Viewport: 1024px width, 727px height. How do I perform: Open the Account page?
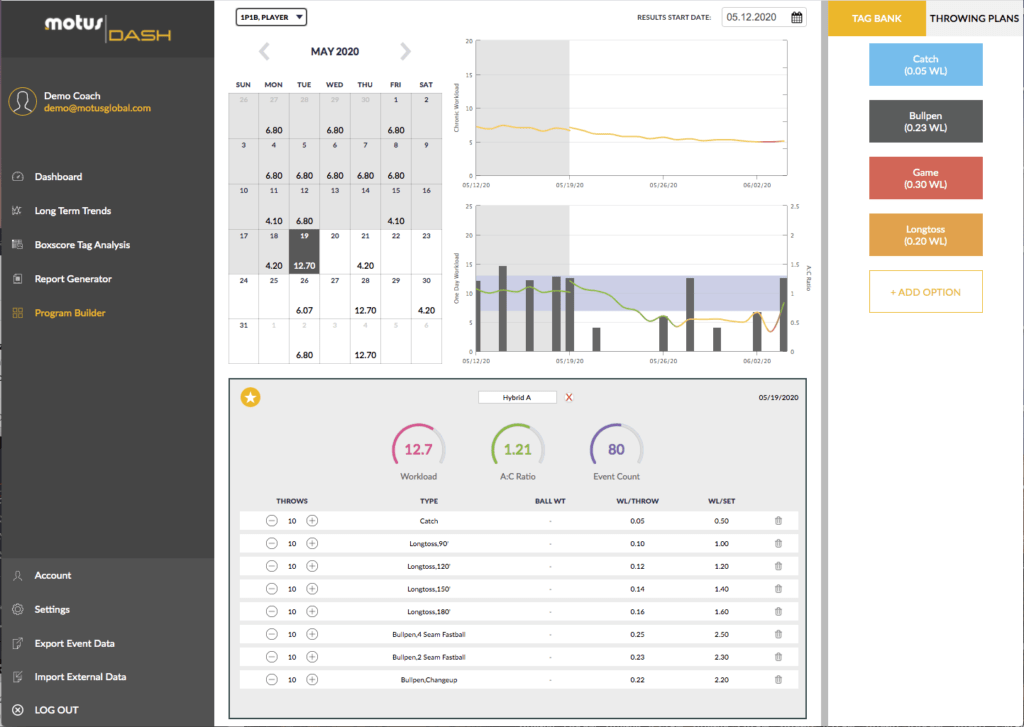(53, 575)
